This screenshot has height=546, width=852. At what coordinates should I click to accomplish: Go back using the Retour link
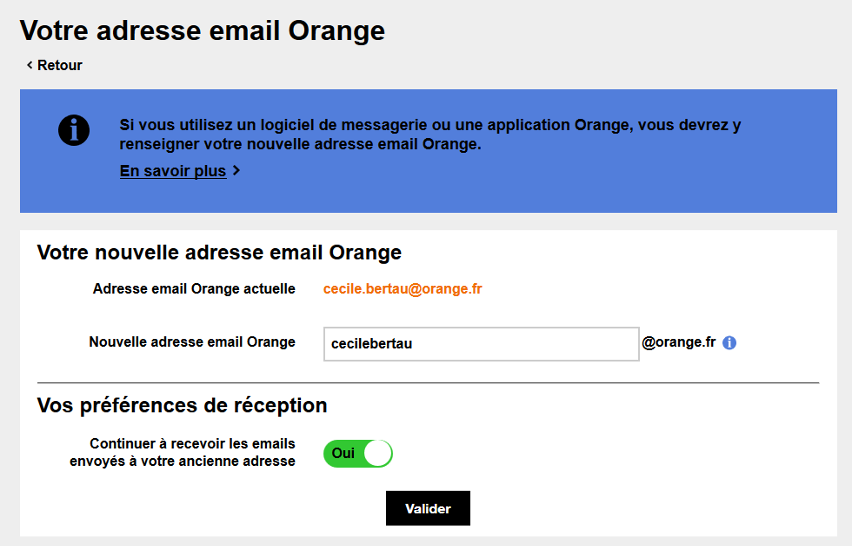(59, 65)
